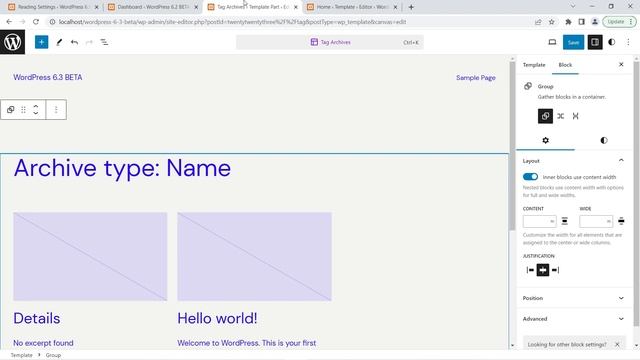Click the CONTENT width input field

pyautogui.click(x=539, y=221)
